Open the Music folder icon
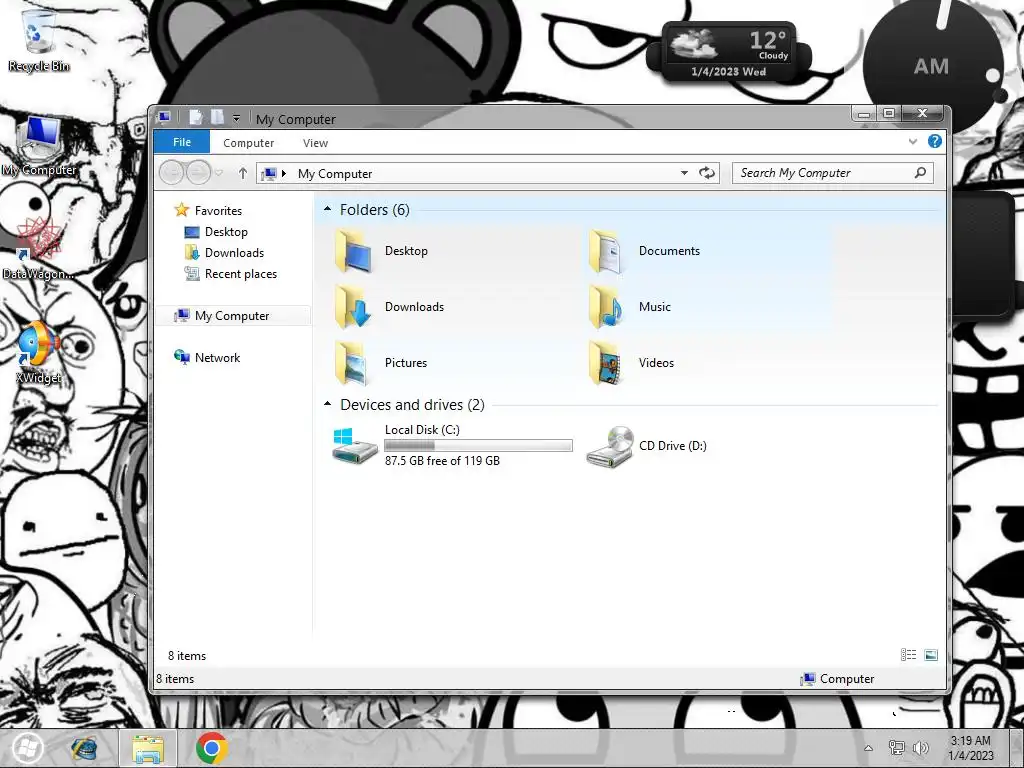The image size is (1024, 768). pos(607,307)
